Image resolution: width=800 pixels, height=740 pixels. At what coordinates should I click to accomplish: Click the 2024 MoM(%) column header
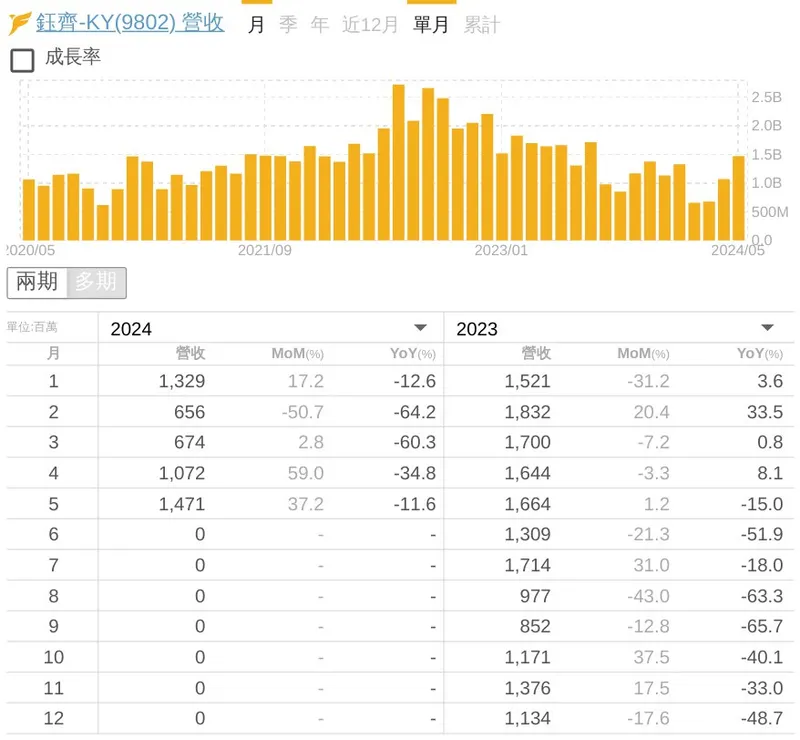pyautogui.click(x=297, y=353)
